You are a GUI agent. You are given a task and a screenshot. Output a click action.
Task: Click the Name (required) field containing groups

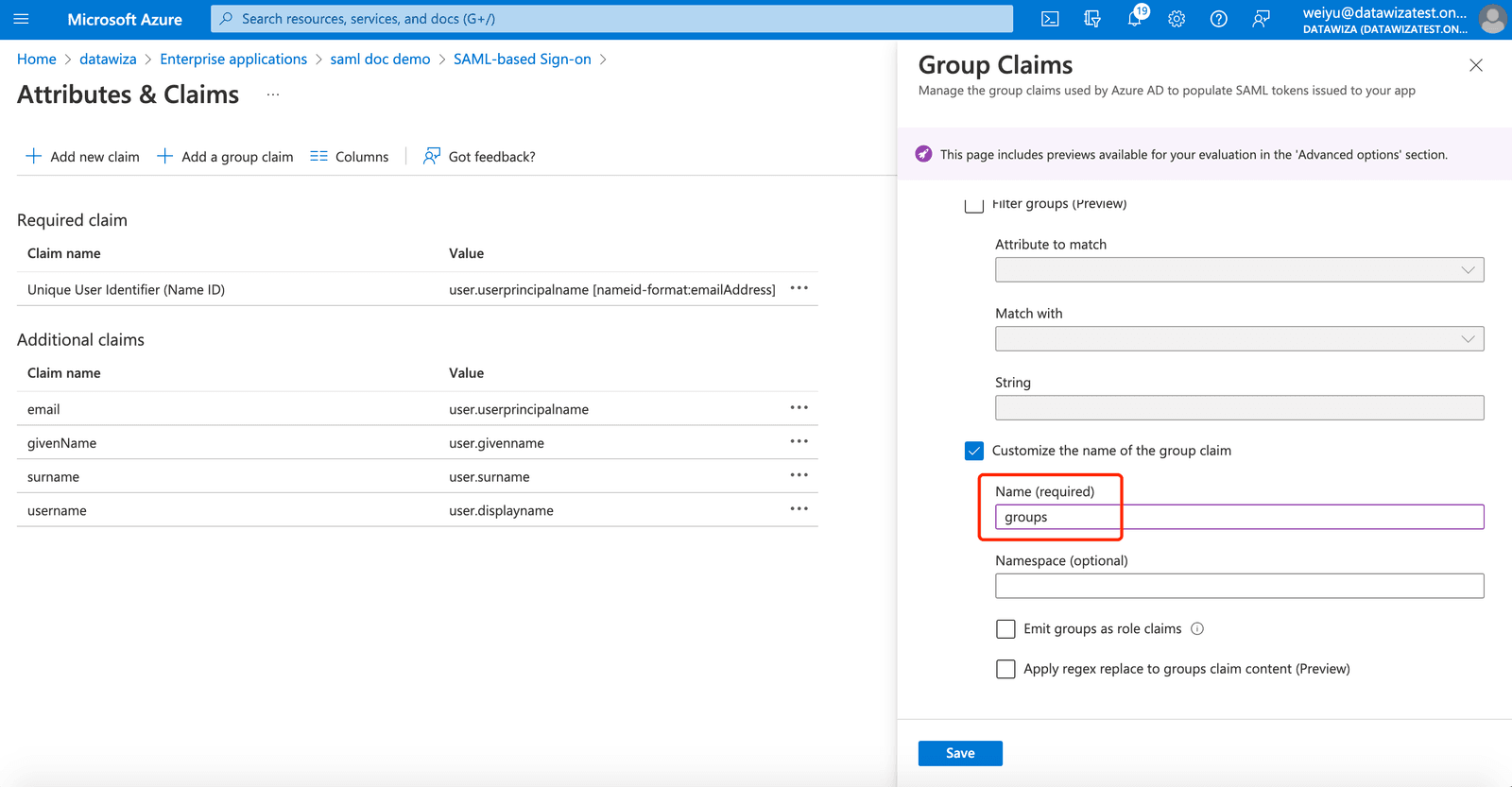(x=1239, y=517)
